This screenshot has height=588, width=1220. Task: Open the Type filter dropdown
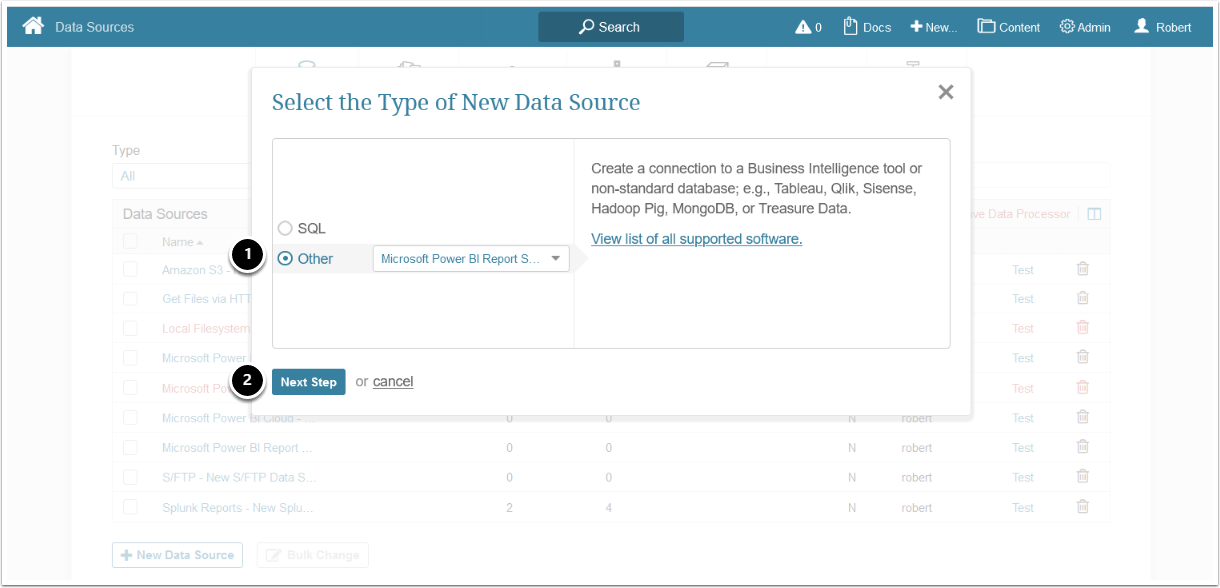tap(180, 176)
